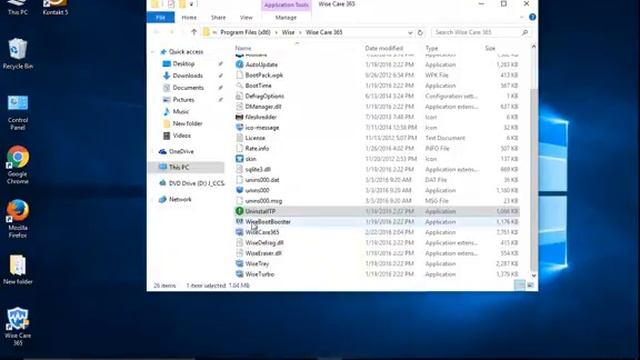This screenshot has width=640, height=360.
Task: Select the ico-message icon file
Action: click(x=240, y=127)
